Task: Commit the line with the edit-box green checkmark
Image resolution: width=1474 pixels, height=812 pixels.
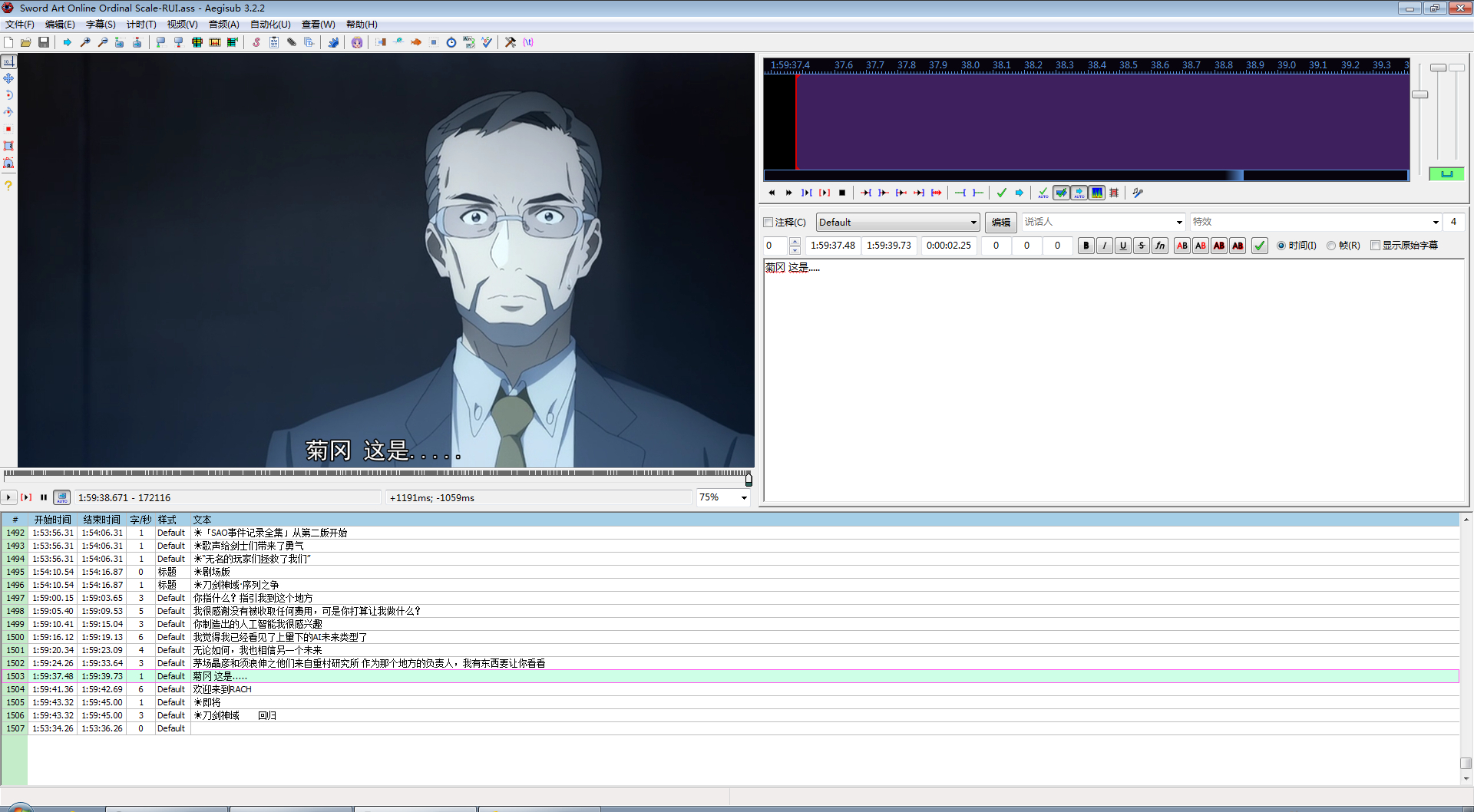Action: click(x=1260, y=246)
